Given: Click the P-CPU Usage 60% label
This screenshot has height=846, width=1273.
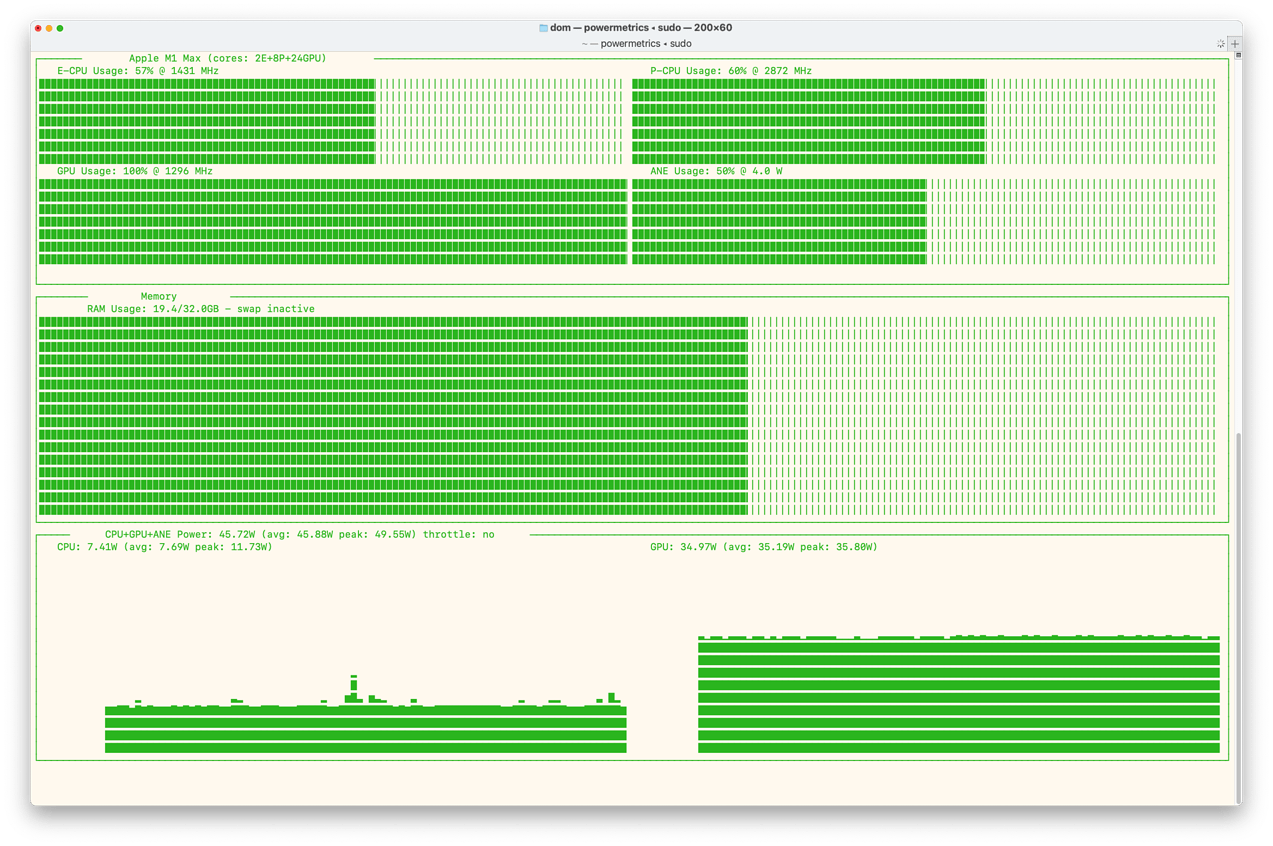Looking at the screenshot, I should coord(730,71).
